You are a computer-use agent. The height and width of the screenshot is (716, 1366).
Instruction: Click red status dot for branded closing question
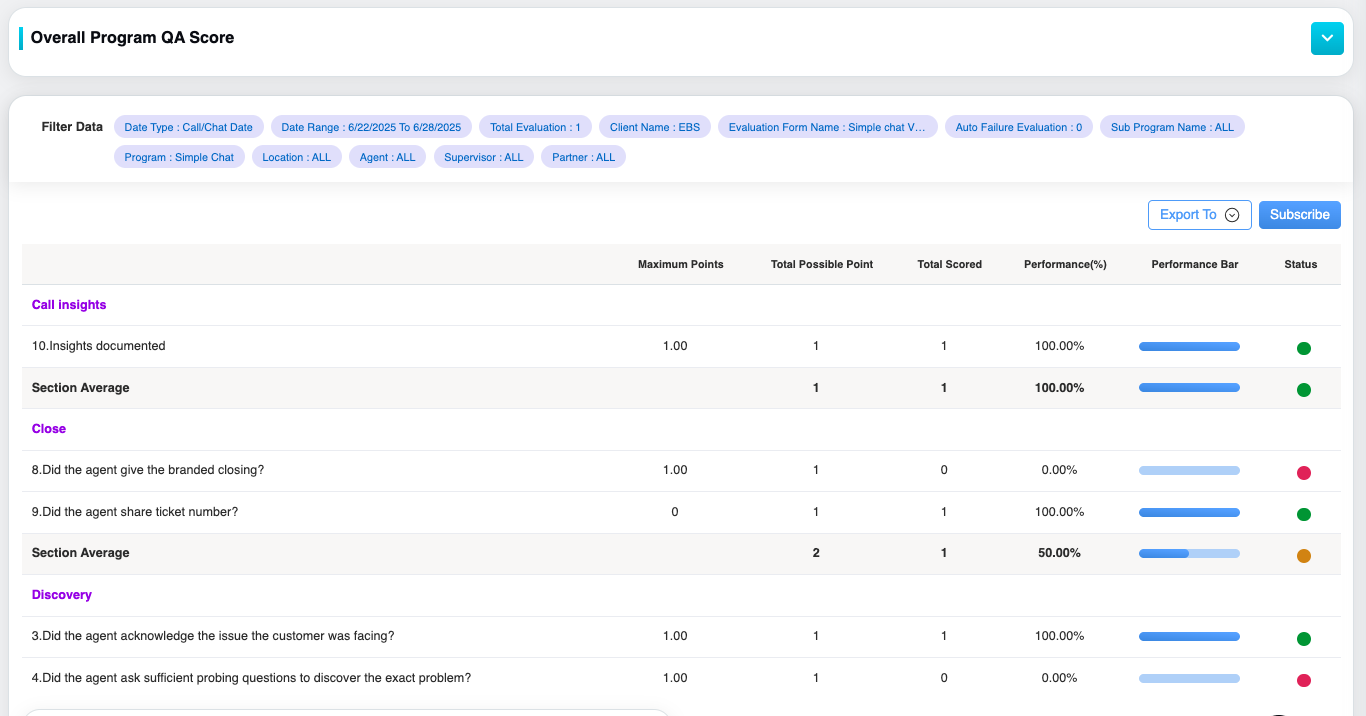click(1303, 473)
